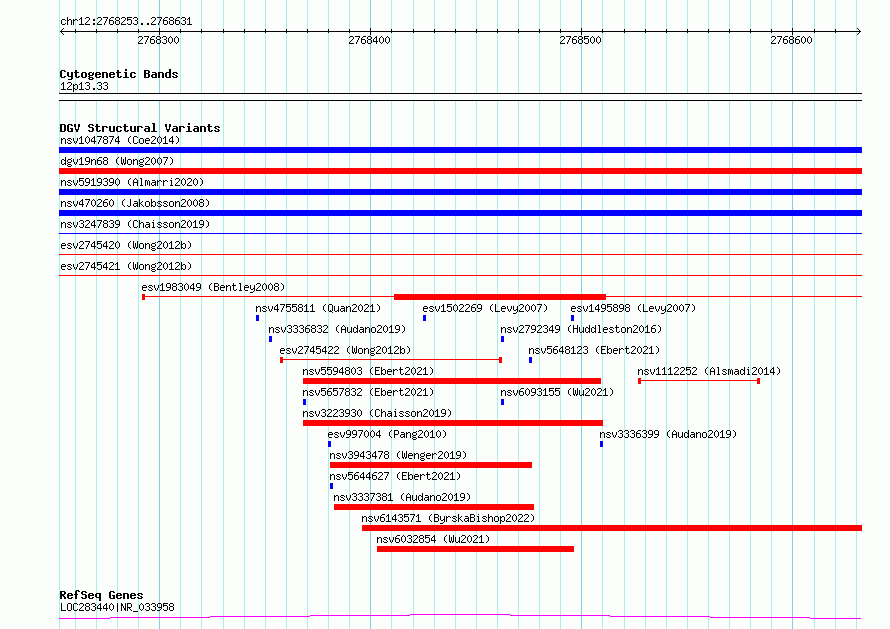Select the red nsv3337381 variant bar
This screenshot has width=890, height=629.
[434, 507]
